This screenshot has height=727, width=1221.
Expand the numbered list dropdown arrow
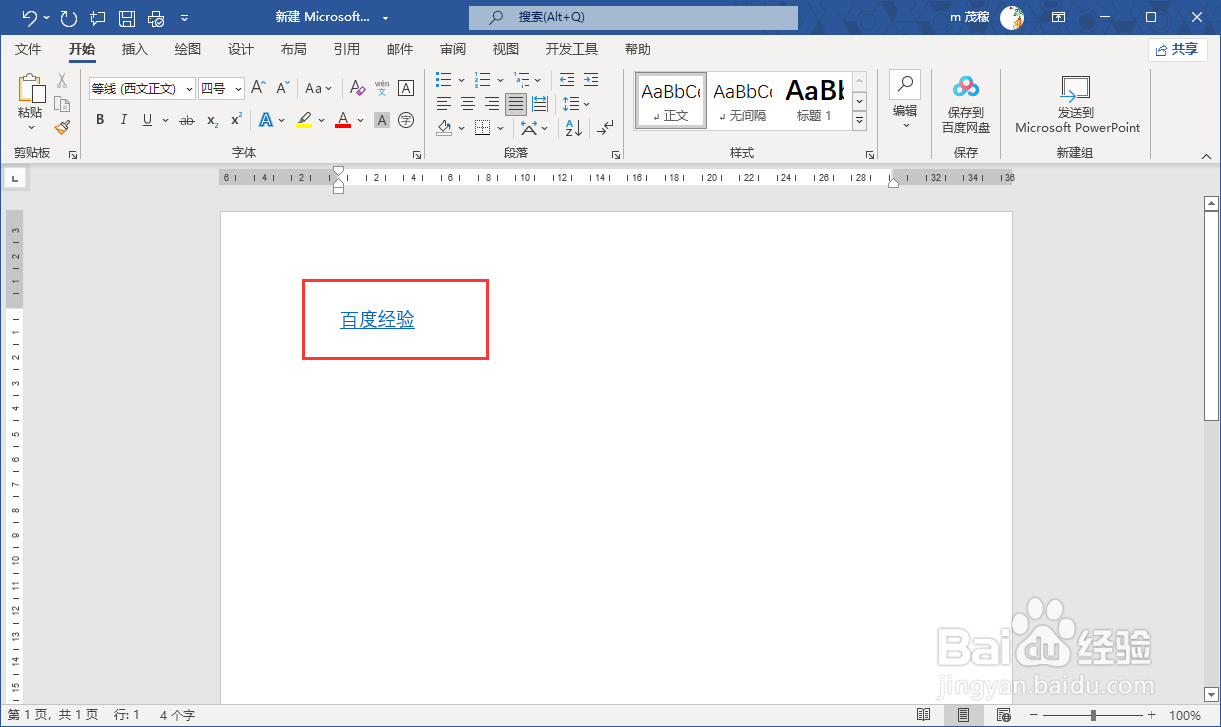click(x=500, y=80)
